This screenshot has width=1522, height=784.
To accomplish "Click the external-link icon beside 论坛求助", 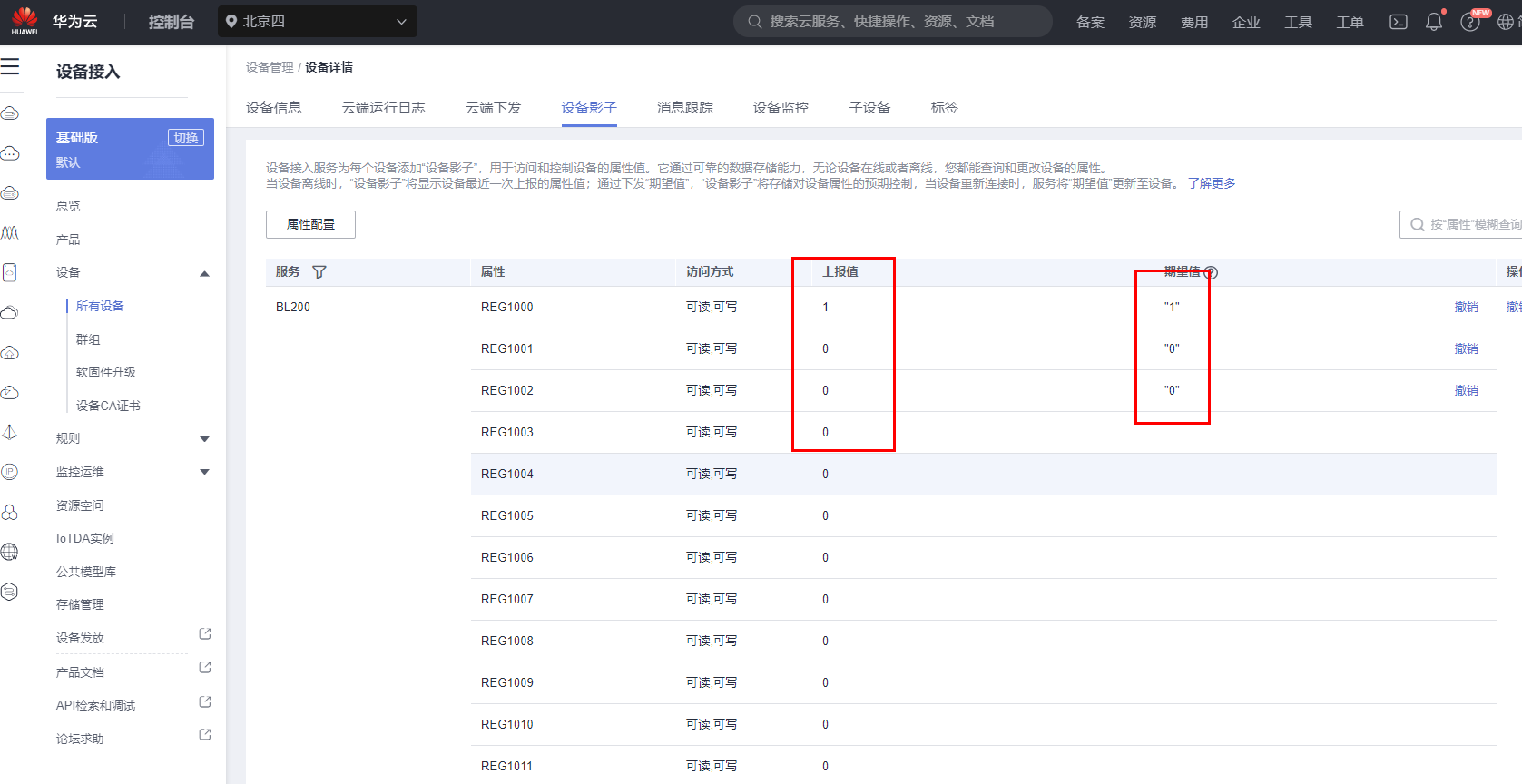I will 205,735.
